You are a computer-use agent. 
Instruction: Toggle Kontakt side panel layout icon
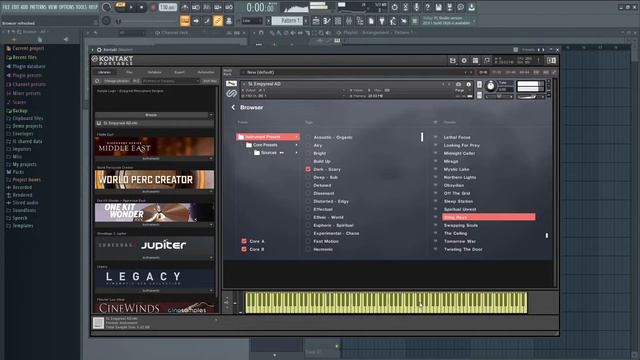point(551,60)
